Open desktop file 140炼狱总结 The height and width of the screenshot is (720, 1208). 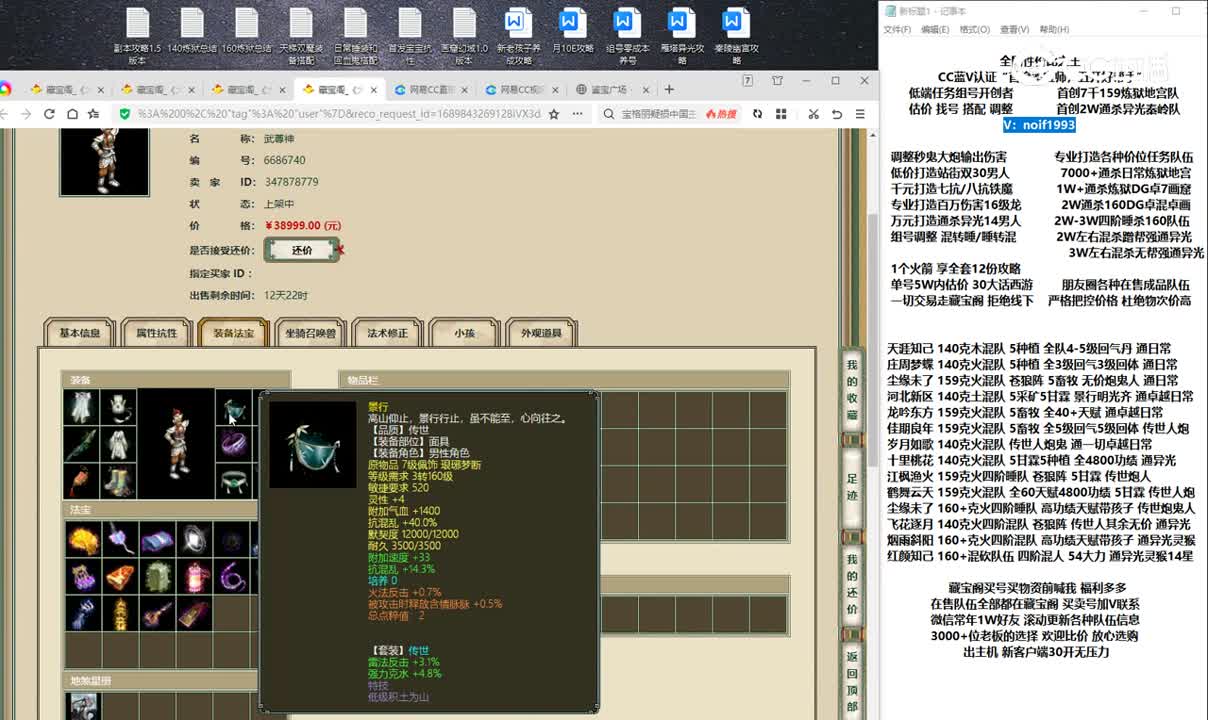192,35
